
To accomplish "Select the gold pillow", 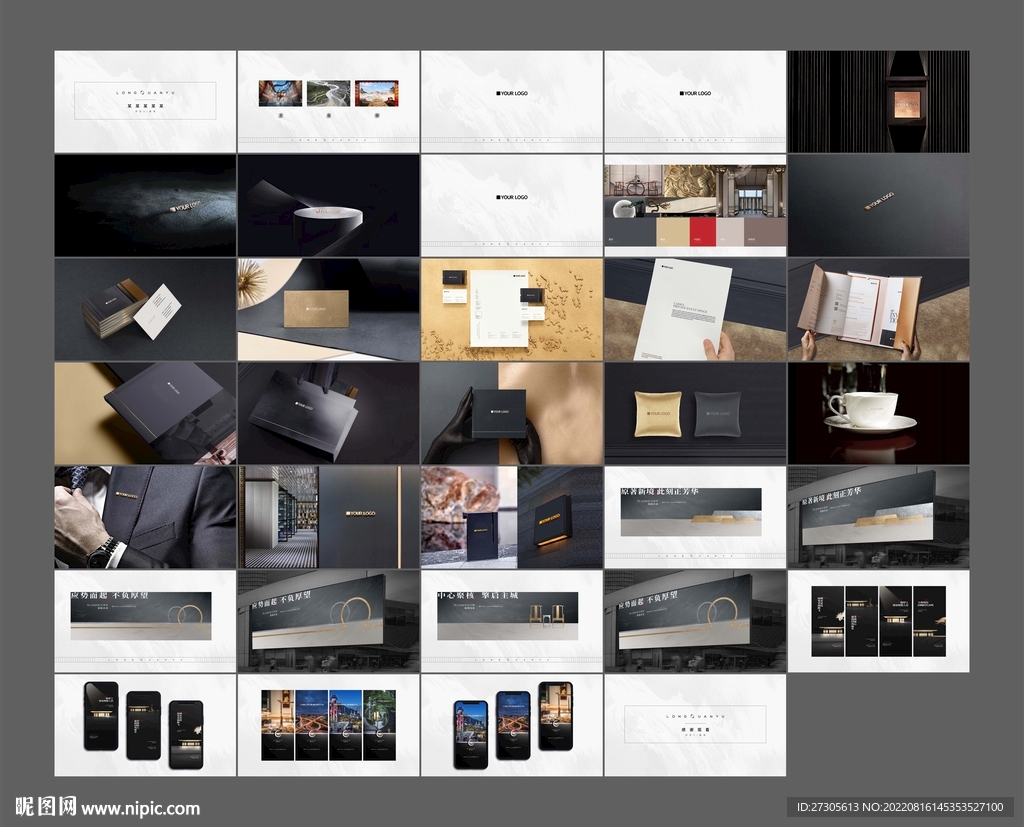I will [x=657, y=413].
